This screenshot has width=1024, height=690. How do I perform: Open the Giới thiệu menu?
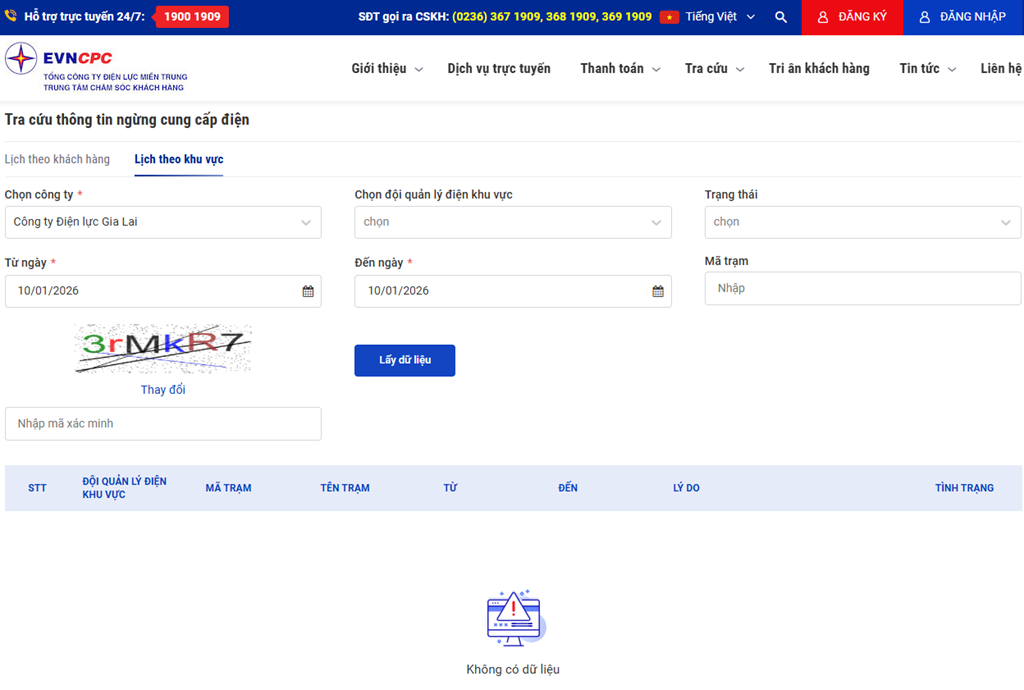[x=387, y=69]
